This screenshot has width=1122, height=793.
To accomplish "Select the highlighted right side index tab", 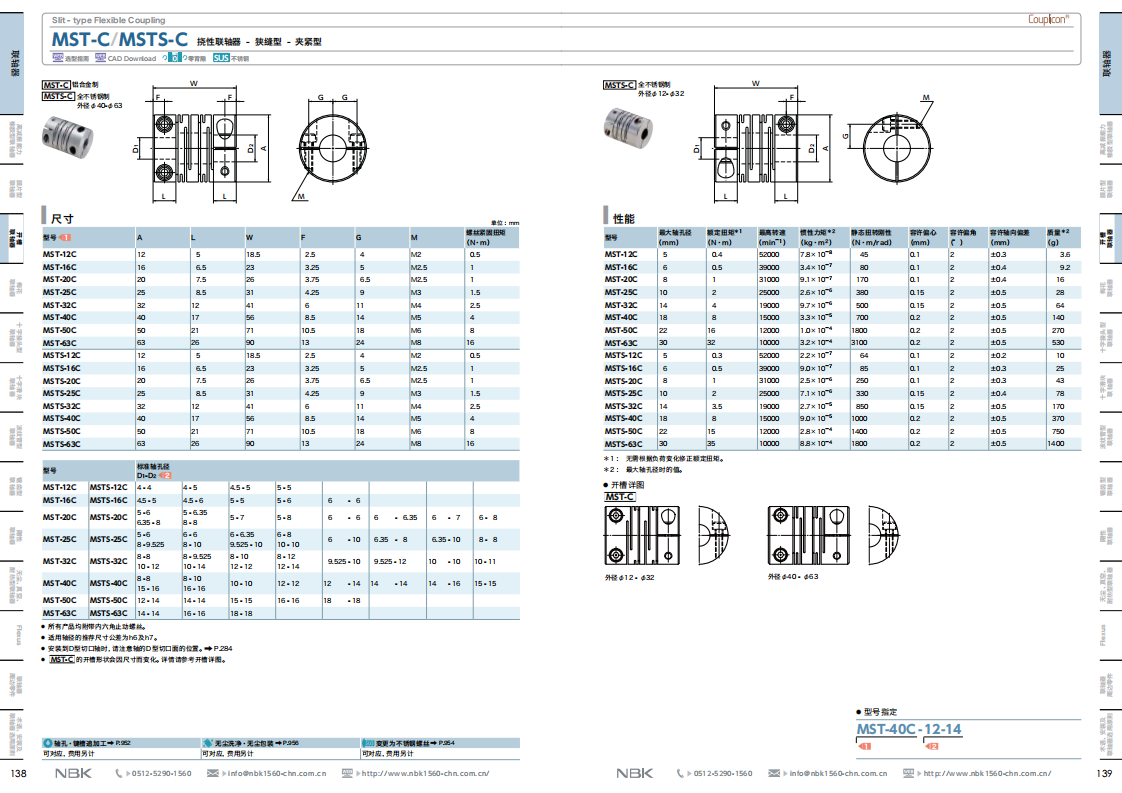I will pyautogui.click(x=1110, y=238).
